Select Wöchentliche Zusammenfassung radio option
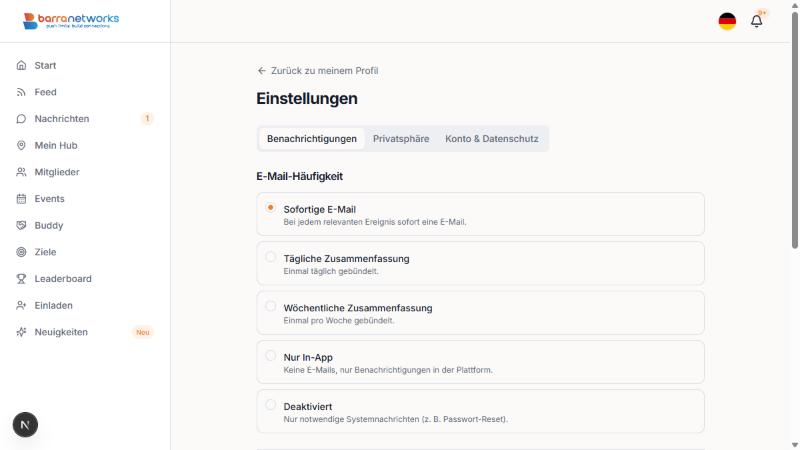The width and height of the screenshot is (800, 450). tap(270, 306)
